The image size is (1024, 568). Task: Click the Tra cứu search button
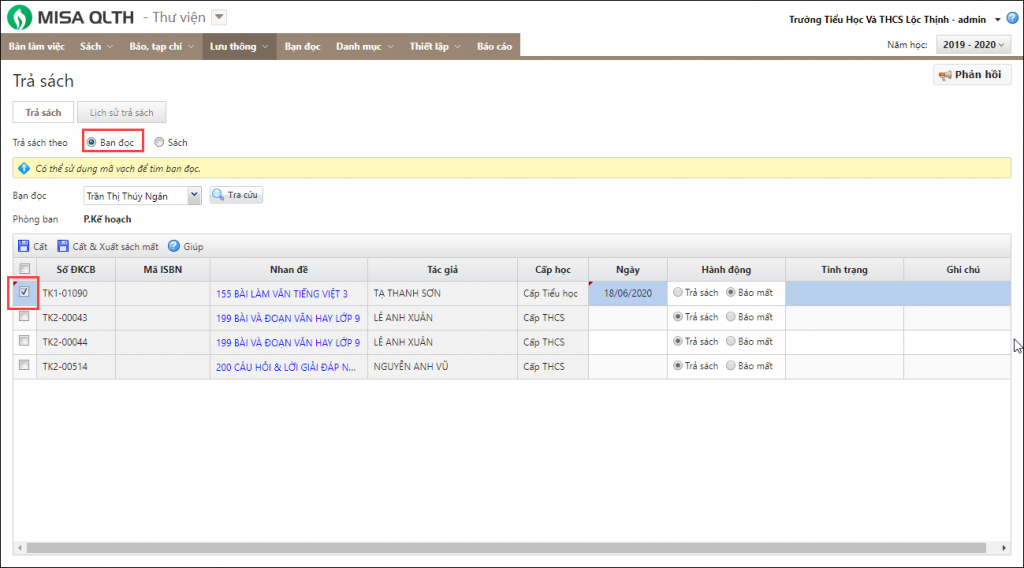coord(236,196)
